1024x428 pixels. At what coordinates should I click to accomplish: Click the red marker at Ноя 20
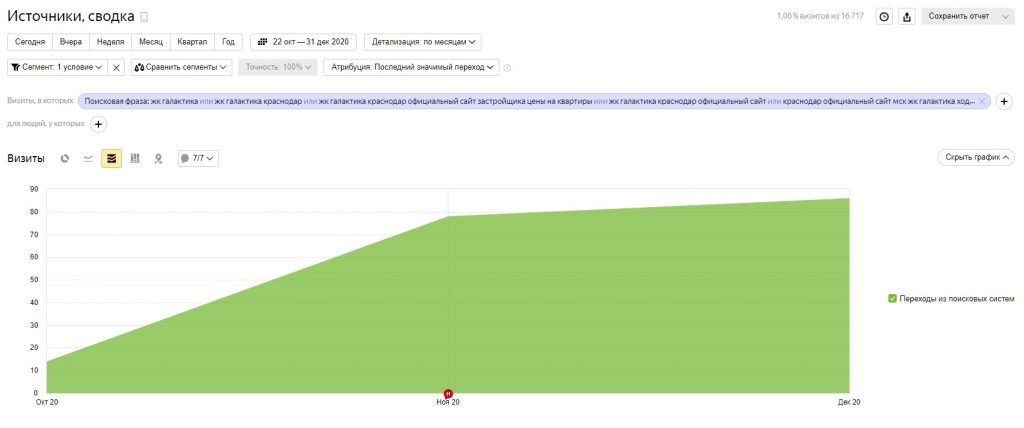(448, 393)
